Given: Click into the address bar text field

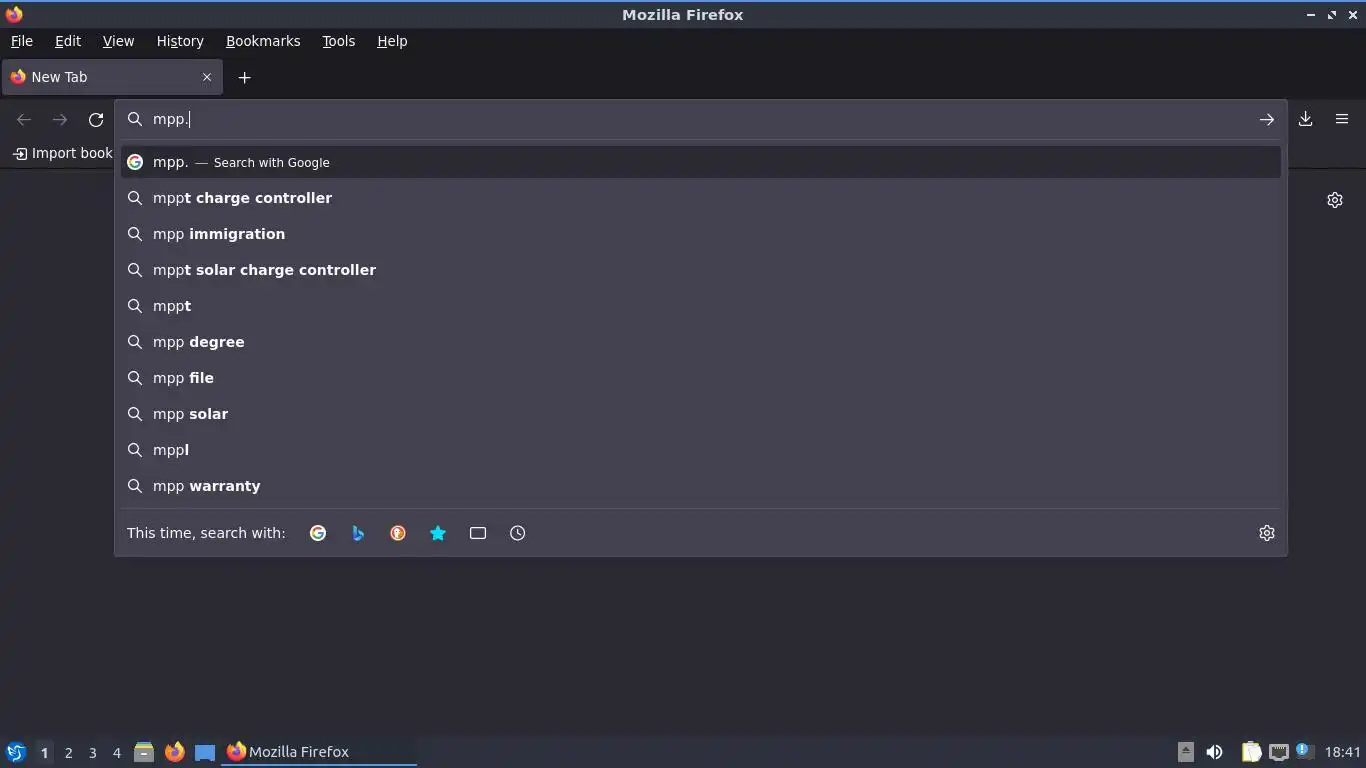Looking at the screenshot, I should 700,119.
